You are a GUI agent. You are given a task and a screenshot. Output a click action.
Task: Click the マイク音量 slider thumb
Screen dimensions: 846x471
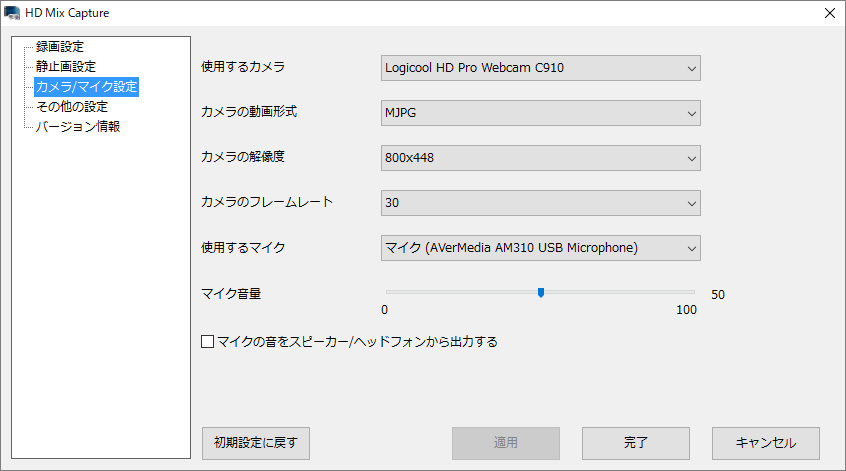(x=540, y=292)
